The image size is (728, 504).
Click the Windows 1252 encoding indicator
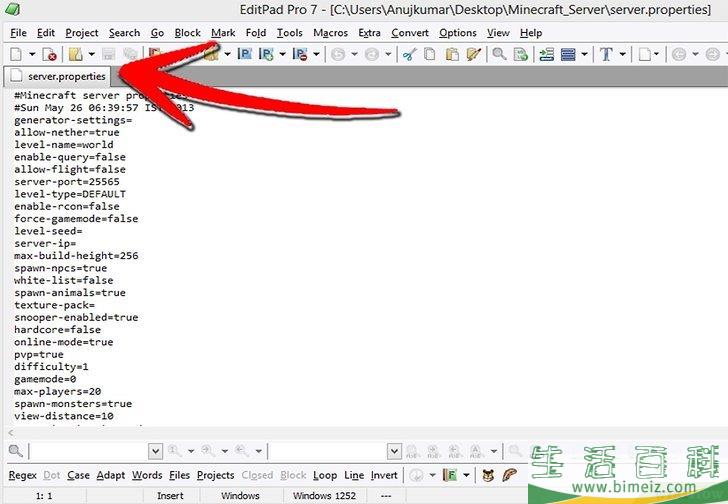click(x=324, y=496)
